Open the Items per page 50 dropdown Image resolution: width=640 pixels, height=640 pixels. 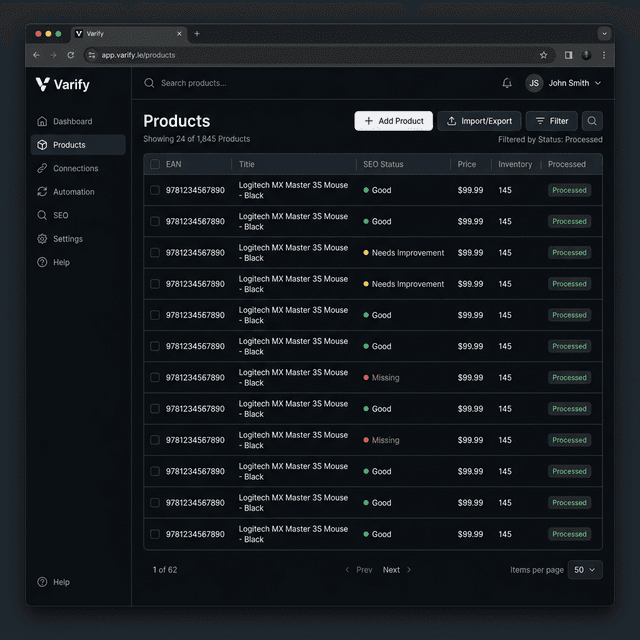[x=585, y=570]
